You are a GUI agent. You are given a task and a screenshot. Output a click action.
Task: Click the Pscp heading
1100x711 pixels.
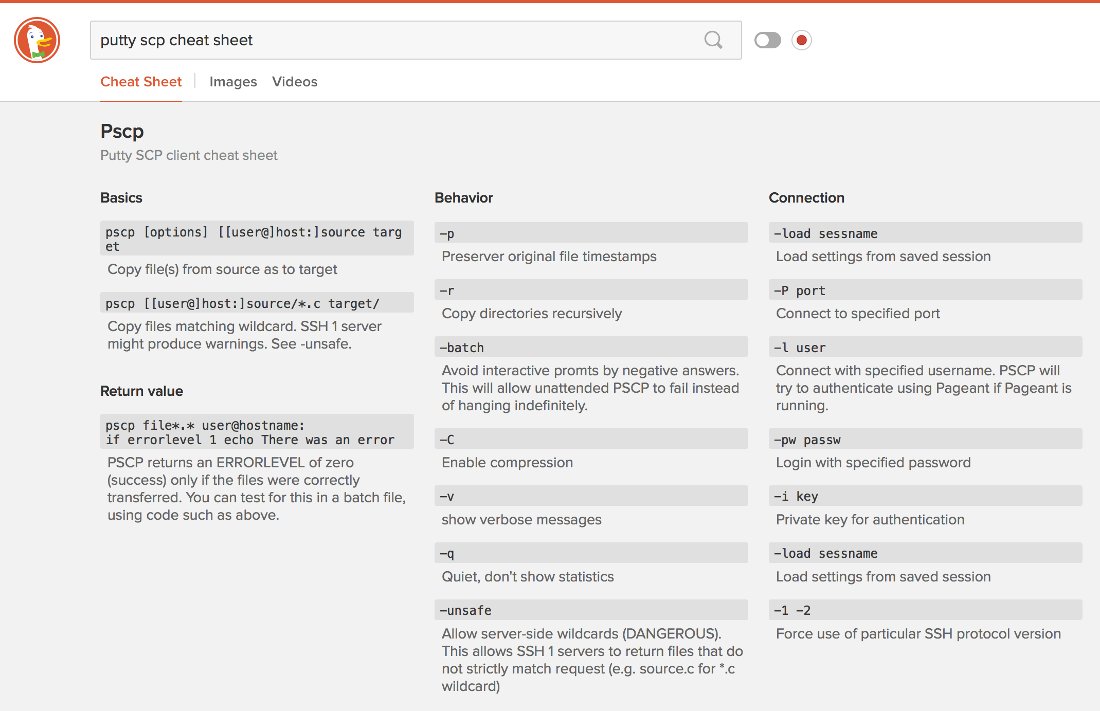point(122,131)
